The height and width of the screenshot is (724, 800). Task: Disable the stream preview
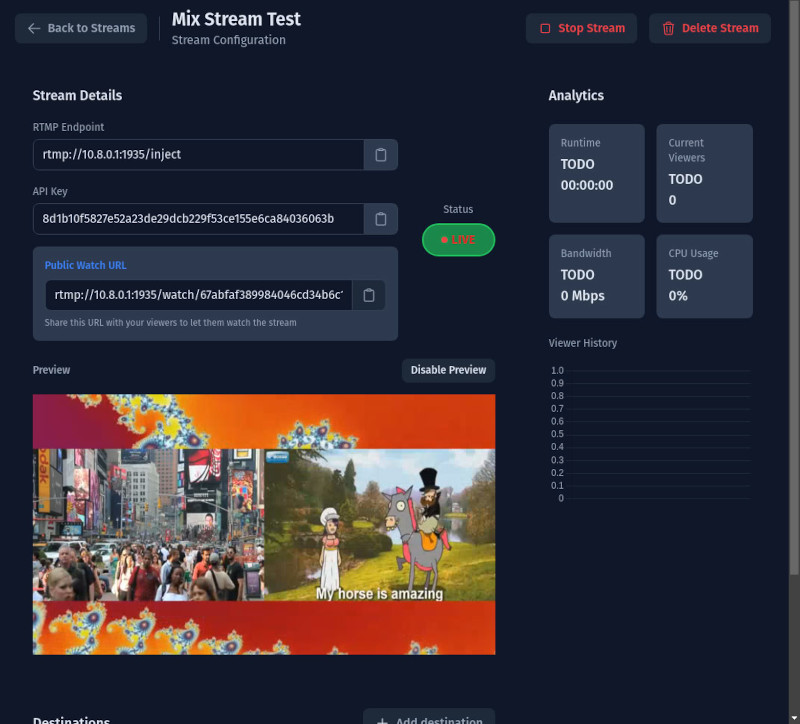(448, 370)
